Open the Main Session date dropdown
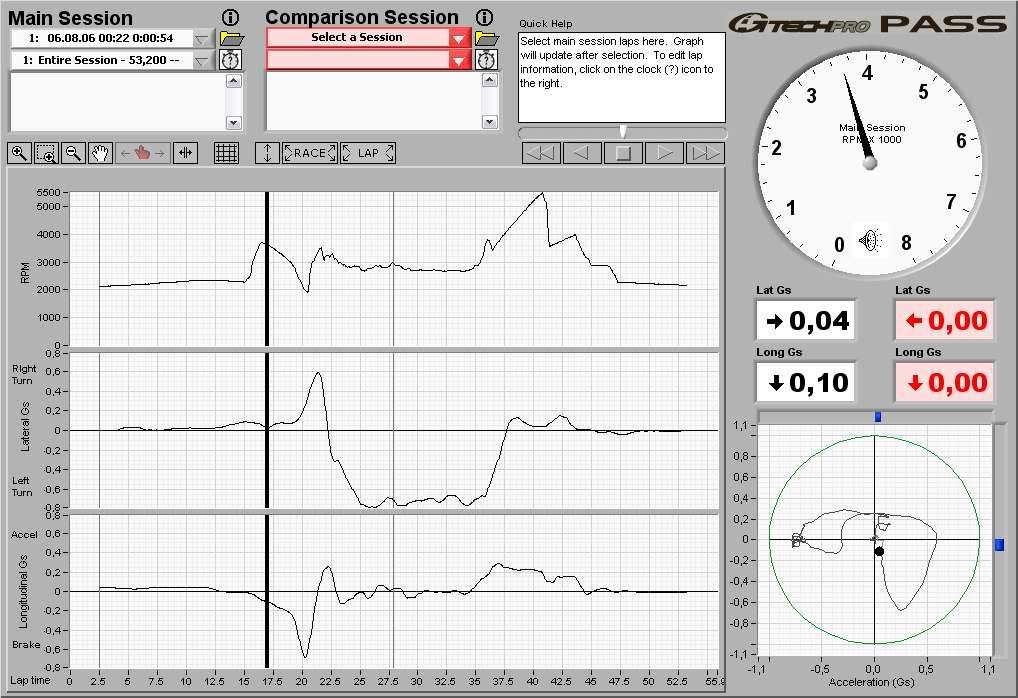1018x698 pixels. 203,38
